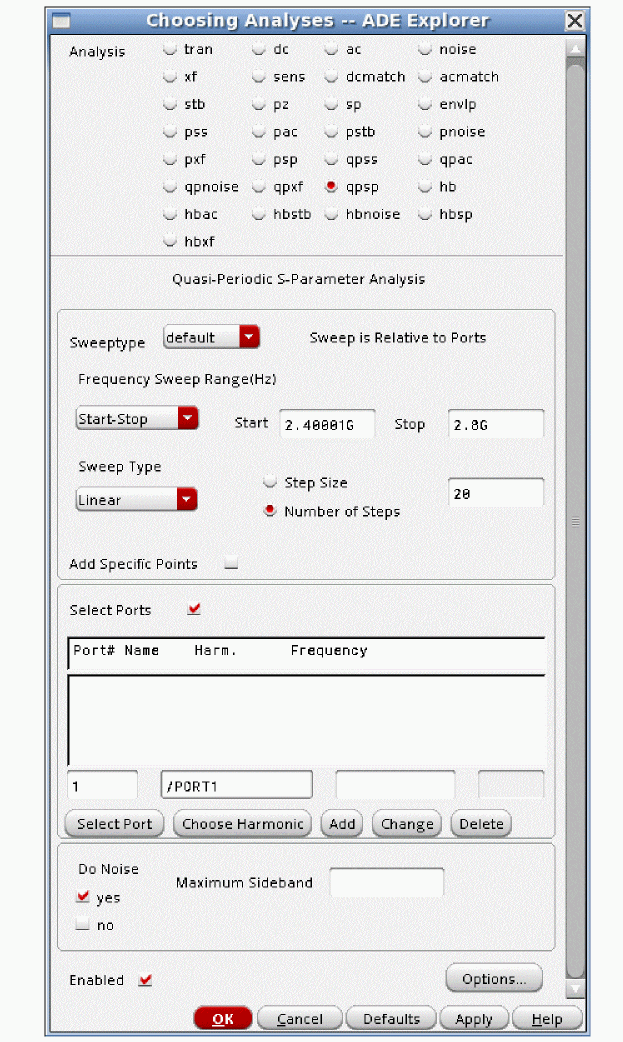The height and width of the screenshot is (1042, 623).
Task: Uncheck the Enabled checkbox
Action: [145, 981]
